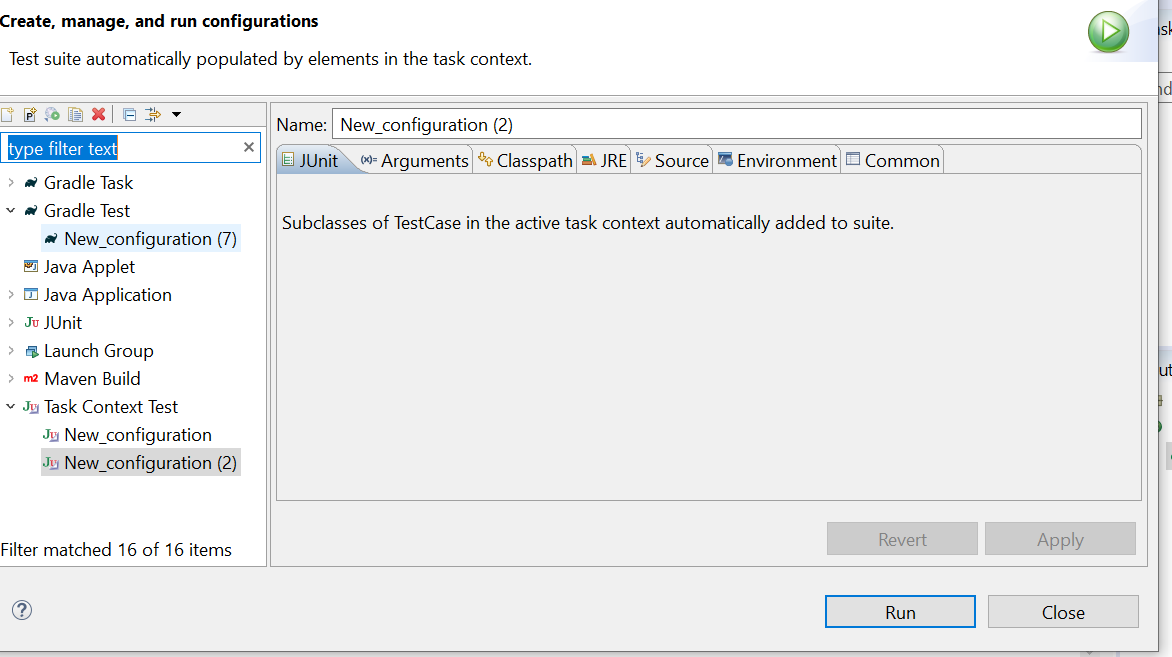Click the new prototype configuration icon
Image resolution: width=1172 pixels, height=657 pixels.
point(30,115)
